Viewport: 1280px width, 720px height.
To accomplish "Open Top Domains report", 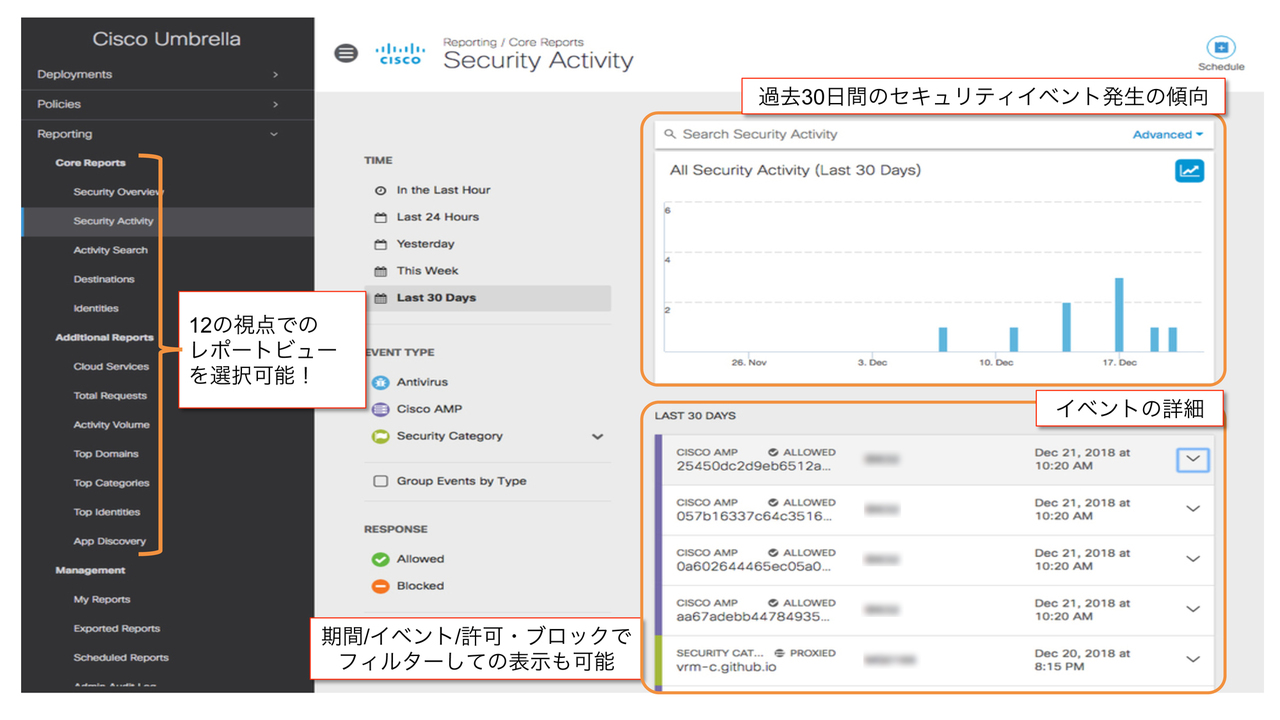I will (106, 453).
